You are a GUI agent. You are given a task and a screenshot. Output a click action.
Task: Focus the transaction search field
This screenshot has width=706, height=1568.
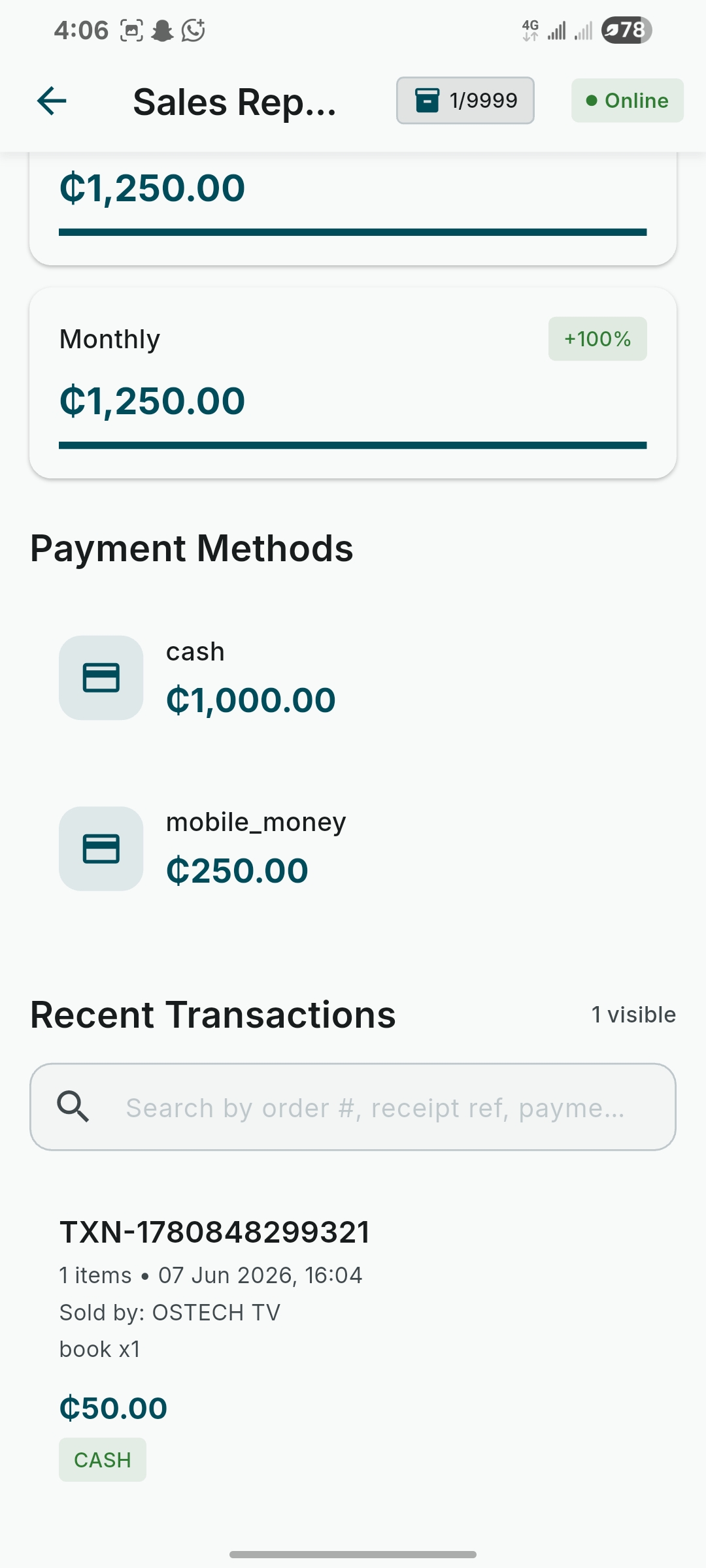353,1107
